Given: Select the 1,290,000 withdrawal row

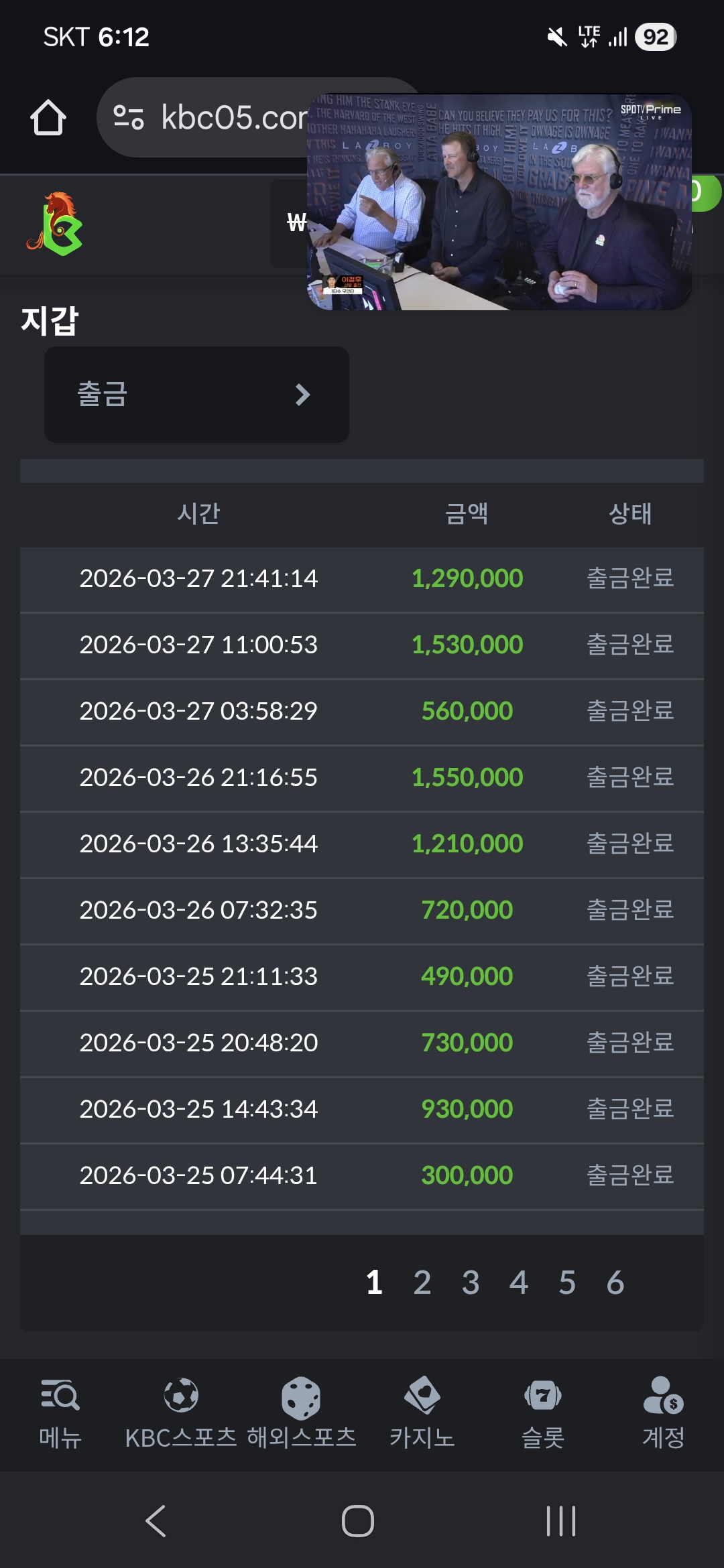Looking at the screenshot, I should click(x=362, y=579).
